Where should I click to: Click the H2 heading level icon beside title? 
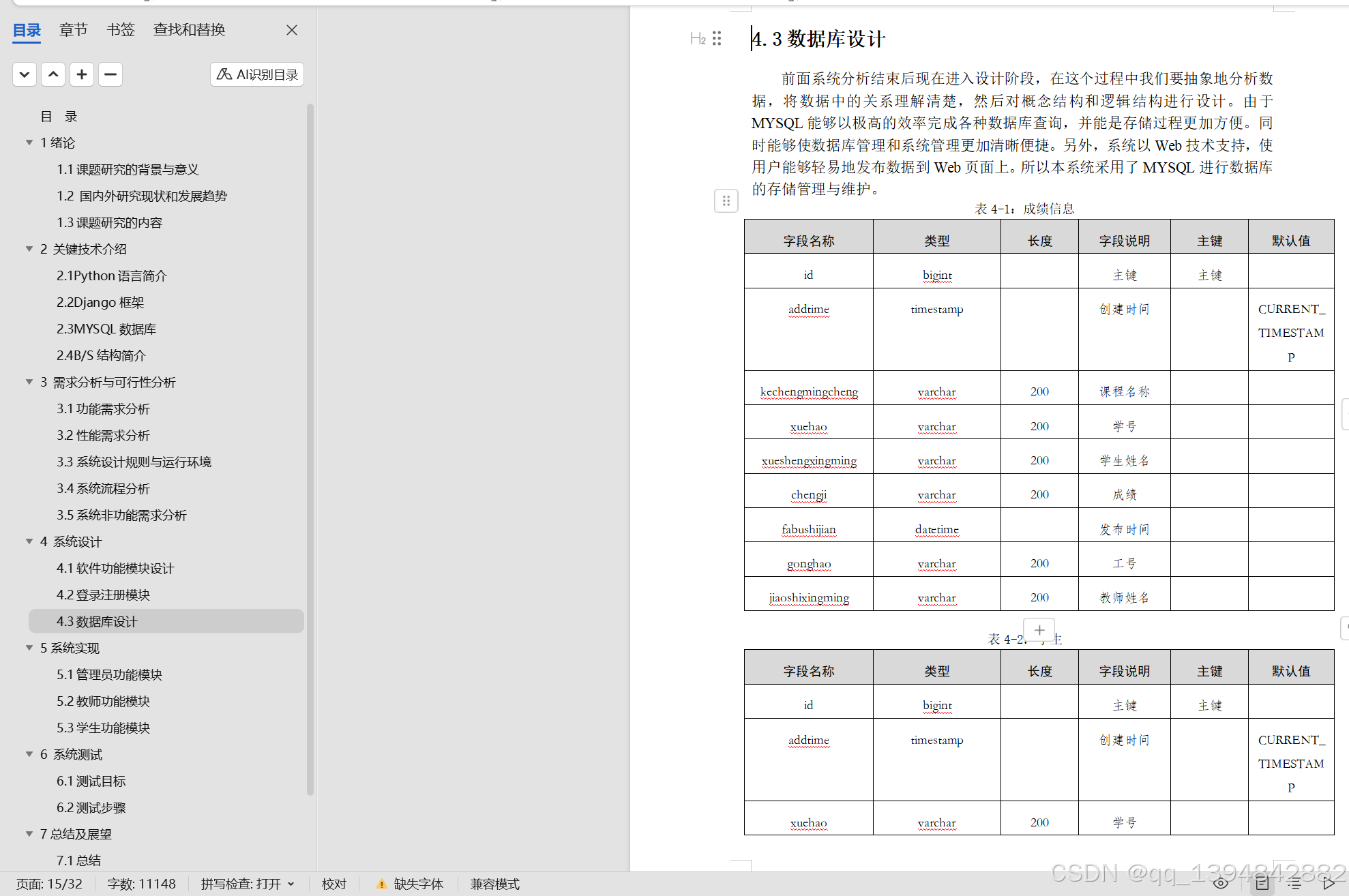pos(697,39)
